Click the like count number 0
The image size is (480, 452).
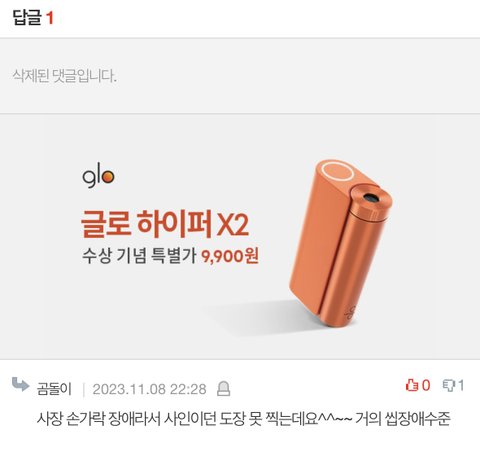426,386
